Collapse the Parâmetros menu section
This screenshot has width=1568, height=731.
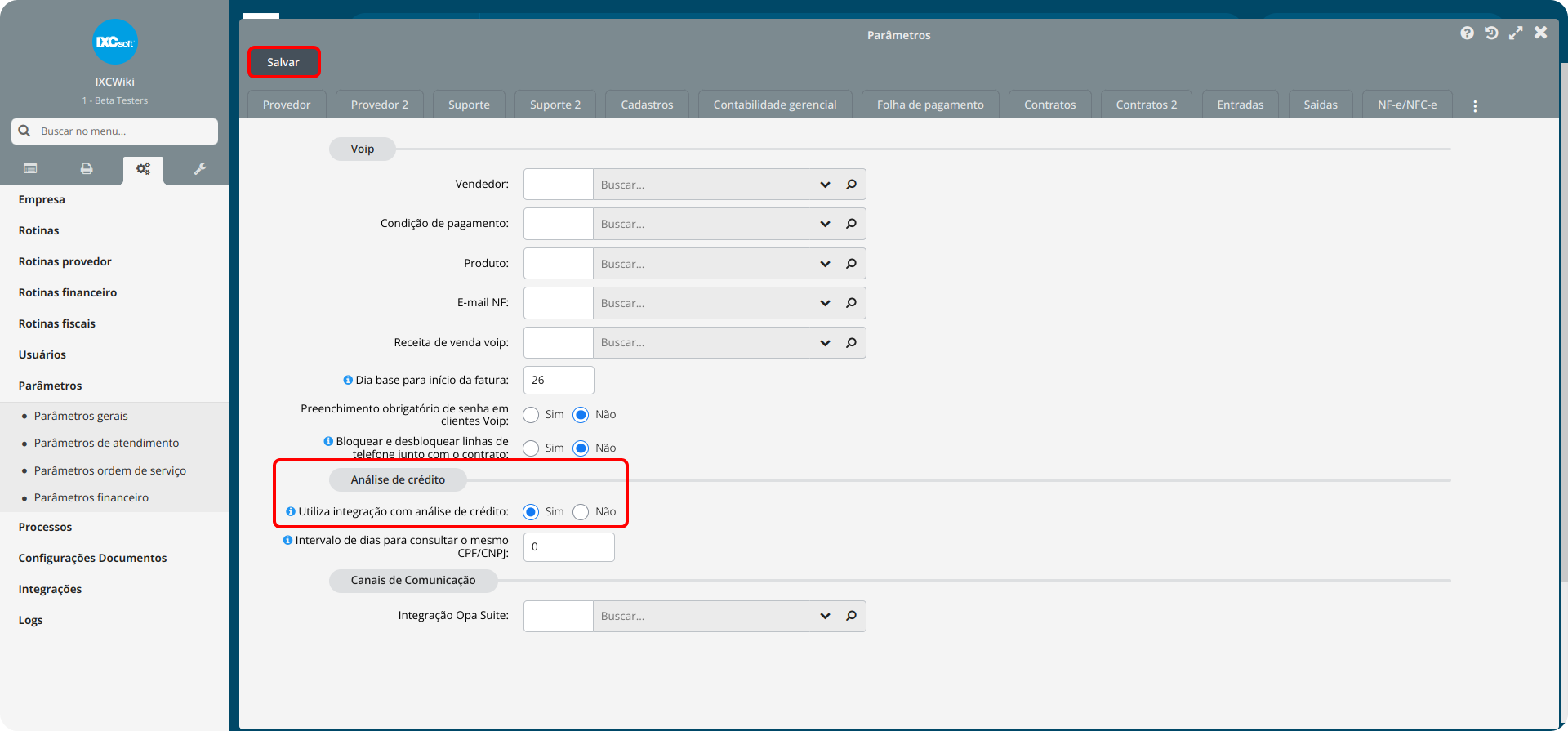tap(50, 386)
